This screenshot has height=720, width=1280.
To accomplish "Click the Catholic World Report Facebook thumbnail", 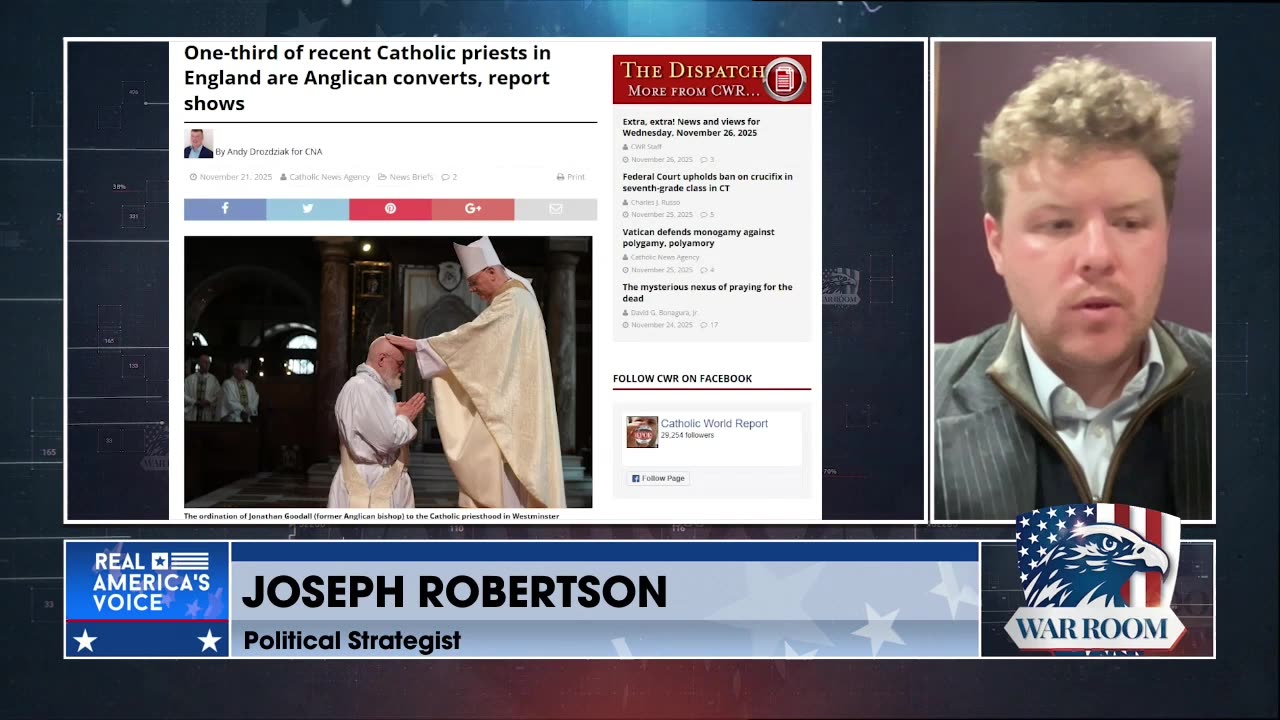I will [642, 432].
